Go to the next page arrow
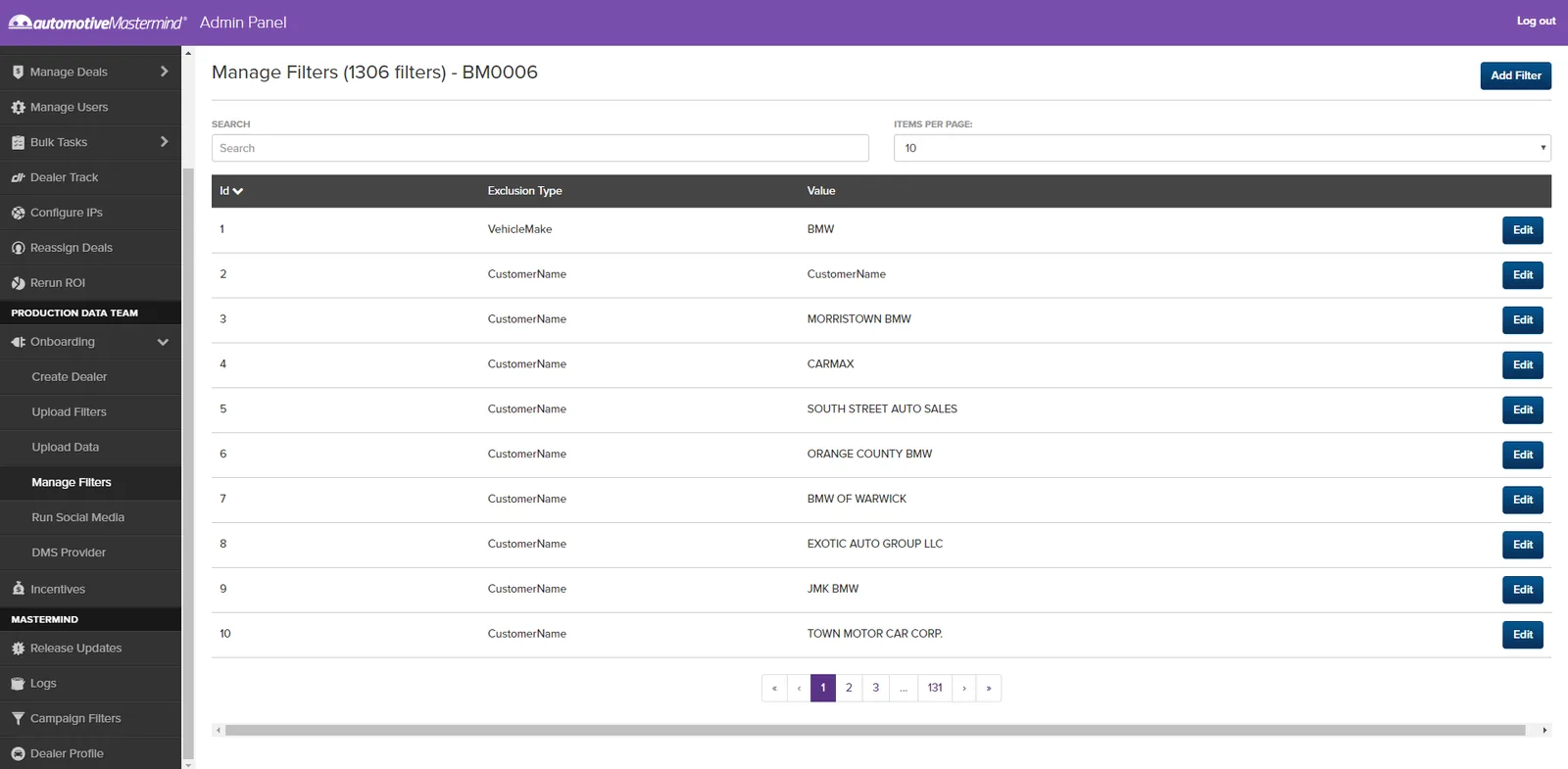This screenshot has width=1568, height=769. pyautogui.click(x=964, y=688)
